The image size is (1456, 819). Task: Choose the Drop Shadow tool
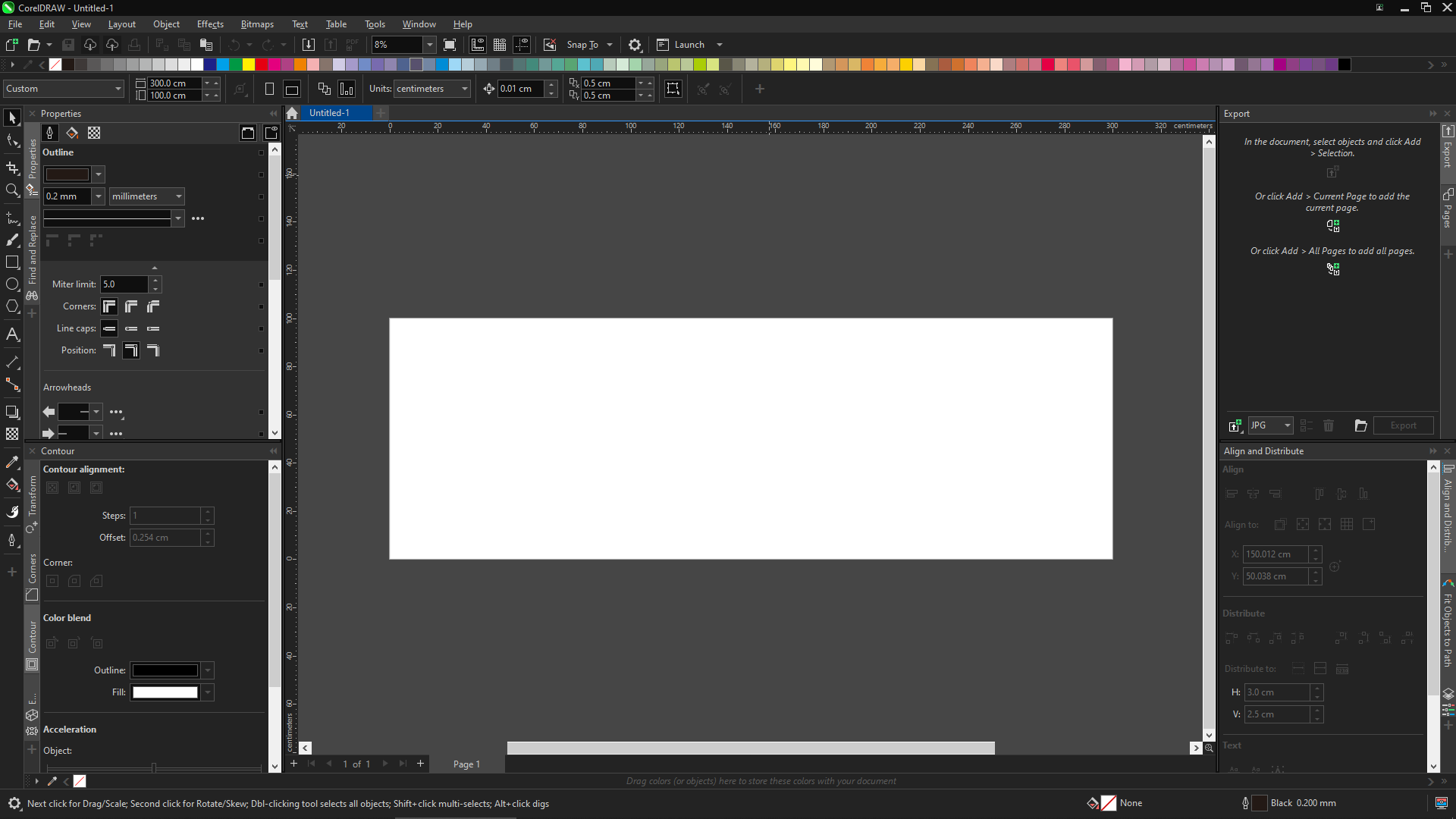(x=12, y=412)
